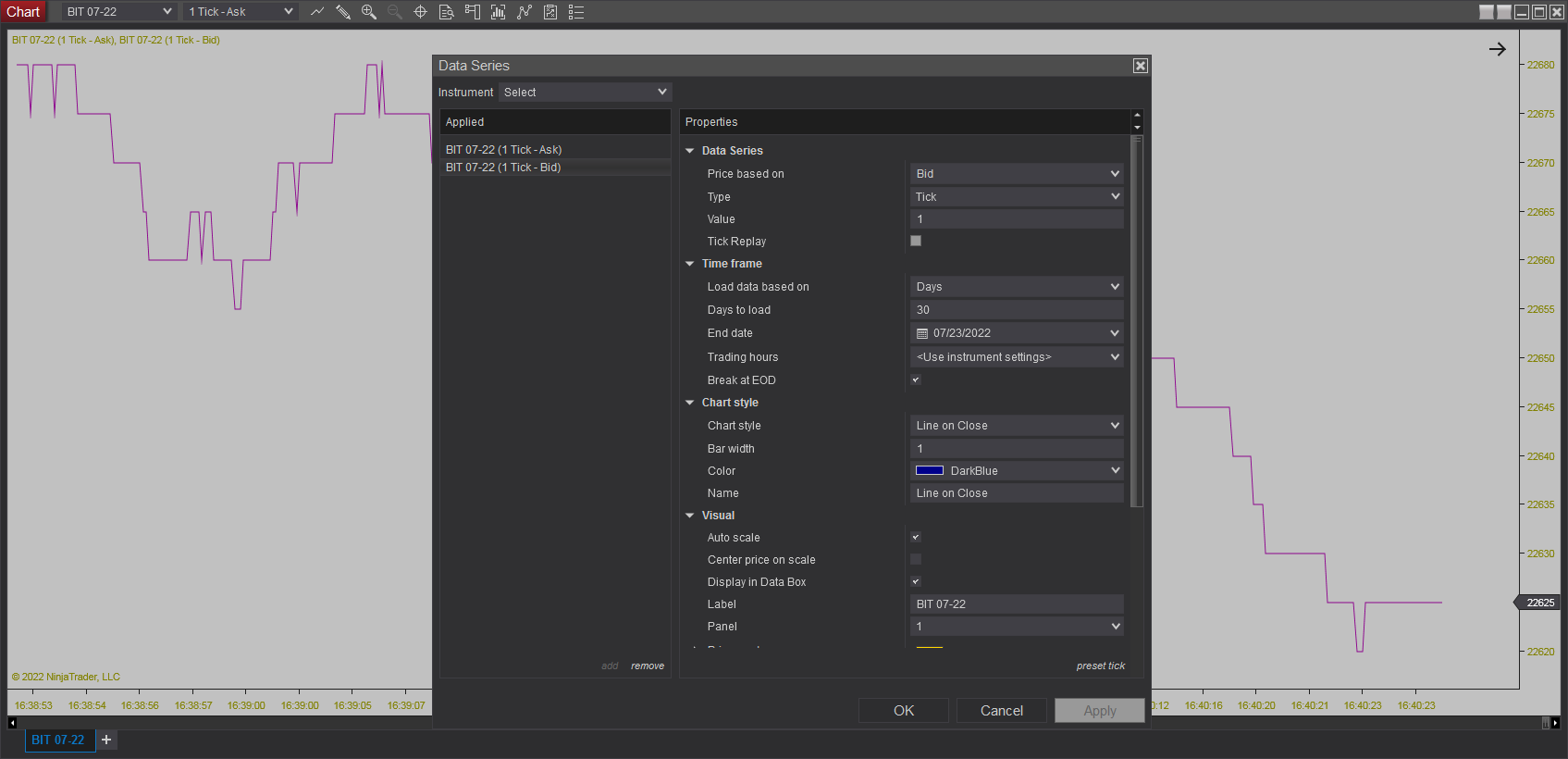Add a new chart tab with plus
1568x759 pixels.
coord(106,740)
